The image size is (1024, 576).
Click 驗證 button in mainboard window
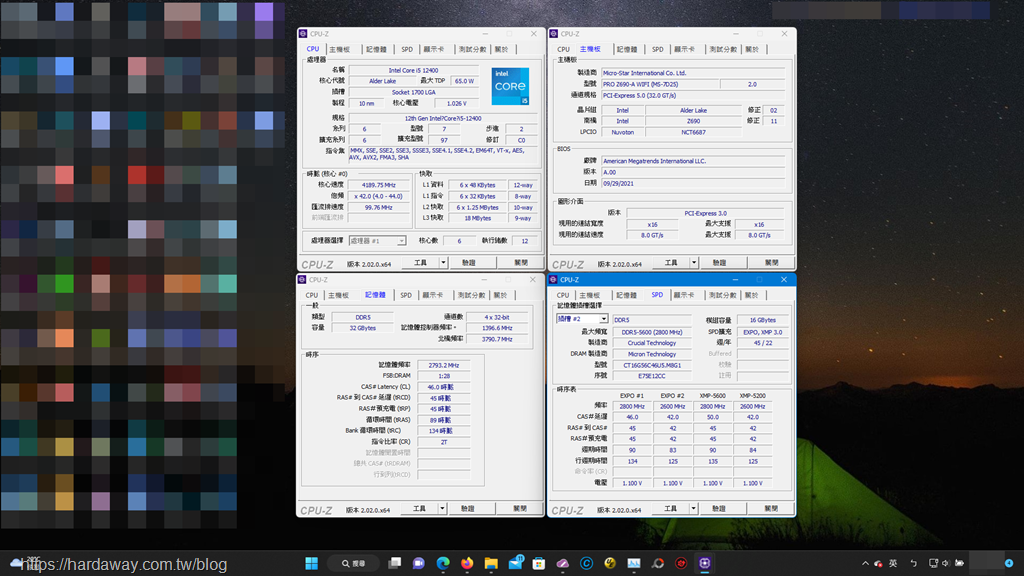click(x=719, y=263)
